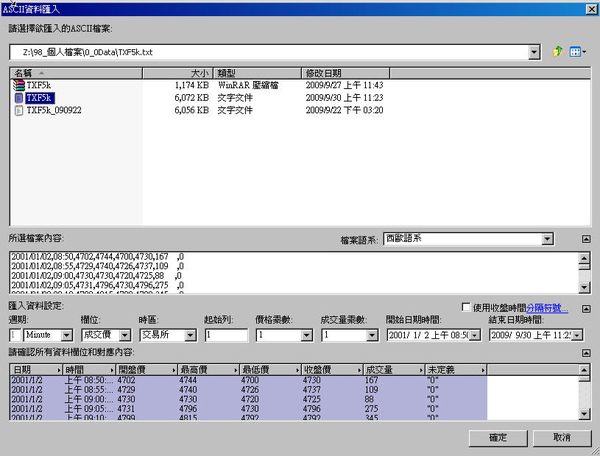Collapse the 匯入資料設定 section
The height and width of the screenshot is (456, 600).
click(586, 308)
